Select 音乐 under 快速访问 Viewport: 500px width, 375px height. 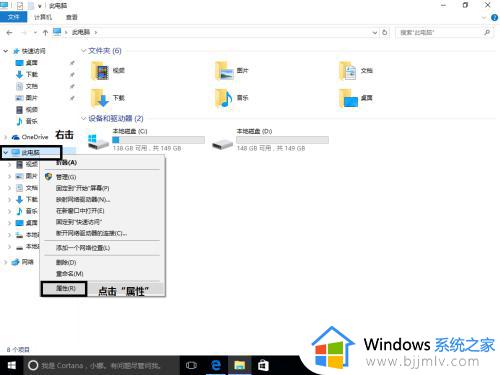click(27, 121)
